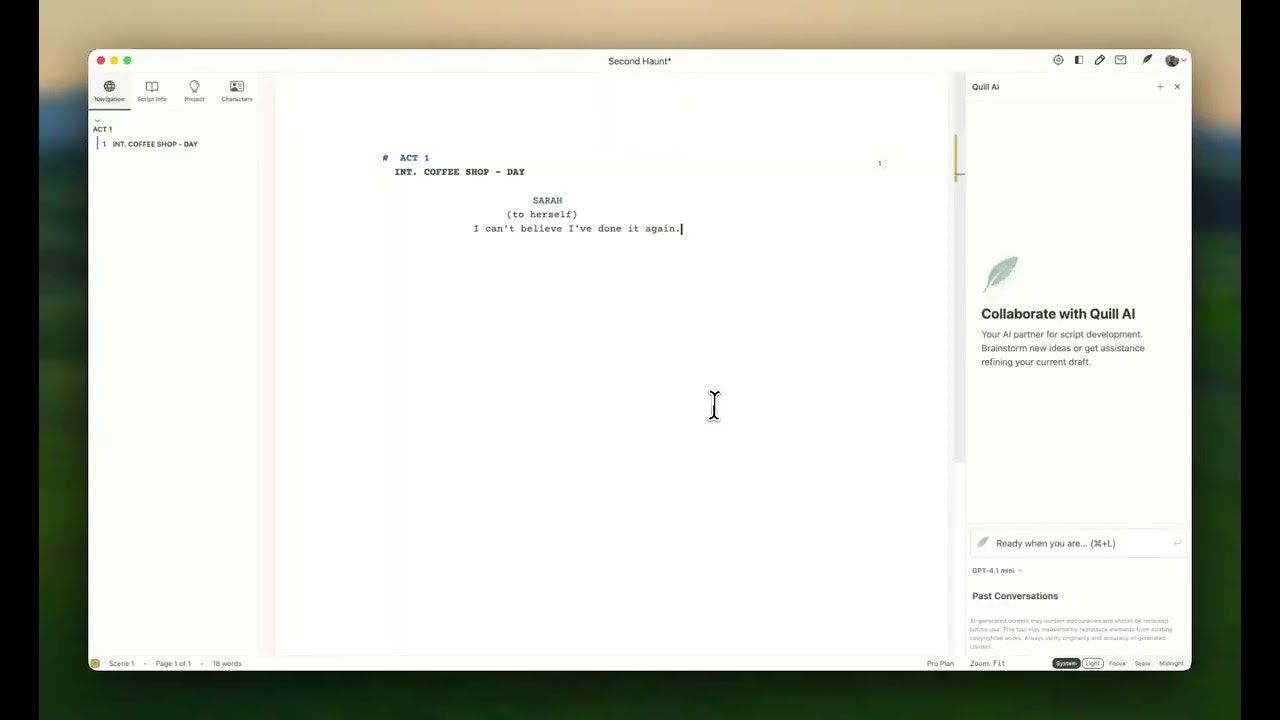1280x720 pixels.
Task: Select the INT. COFFEE SHOP - DAY scene
Action: pos(154,144)
